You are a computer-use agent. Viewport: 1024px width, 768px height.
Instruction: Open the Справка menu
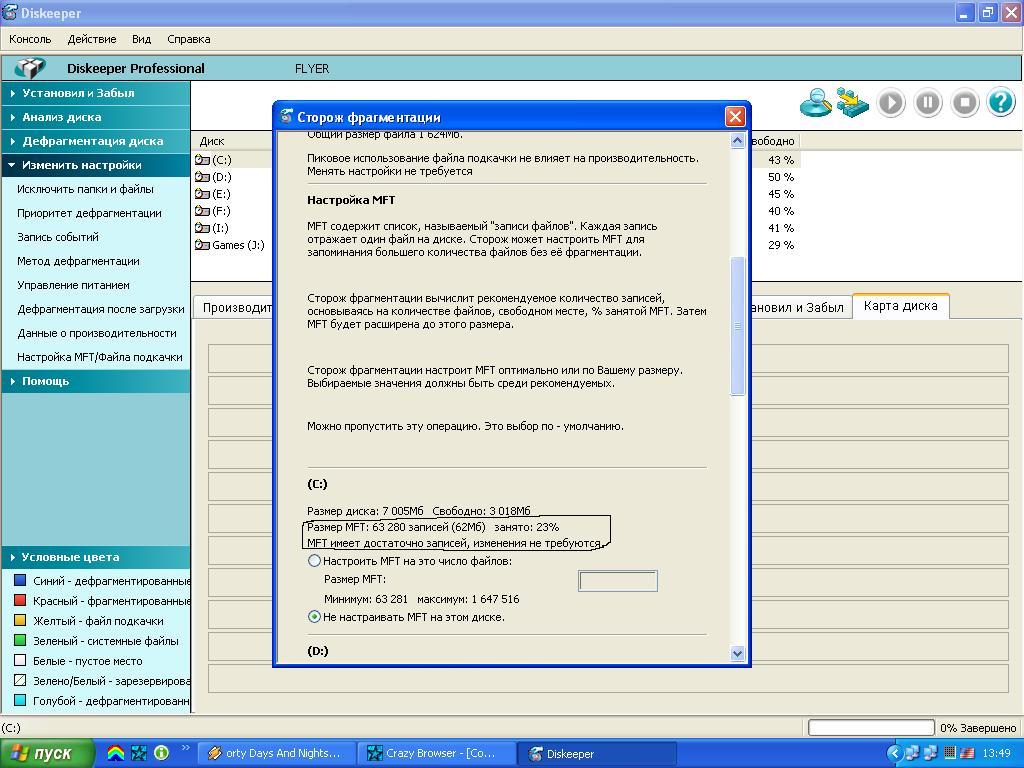tap(189, 39)
